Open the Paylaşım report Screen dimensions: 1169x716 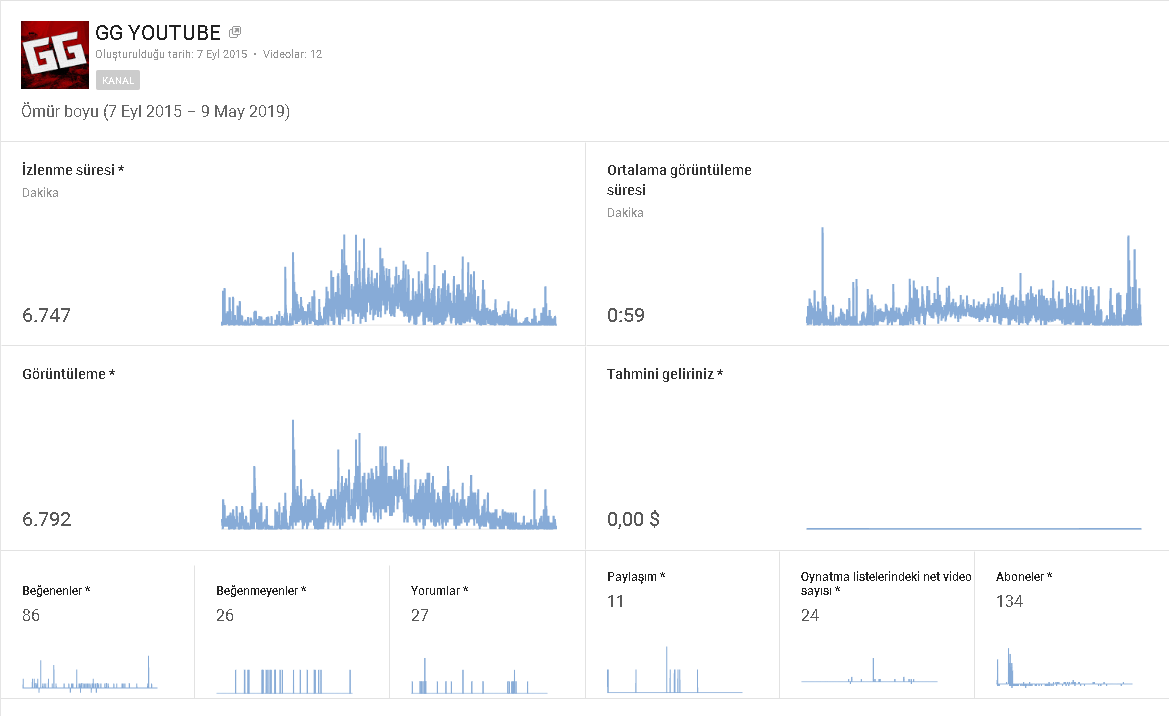636,577
